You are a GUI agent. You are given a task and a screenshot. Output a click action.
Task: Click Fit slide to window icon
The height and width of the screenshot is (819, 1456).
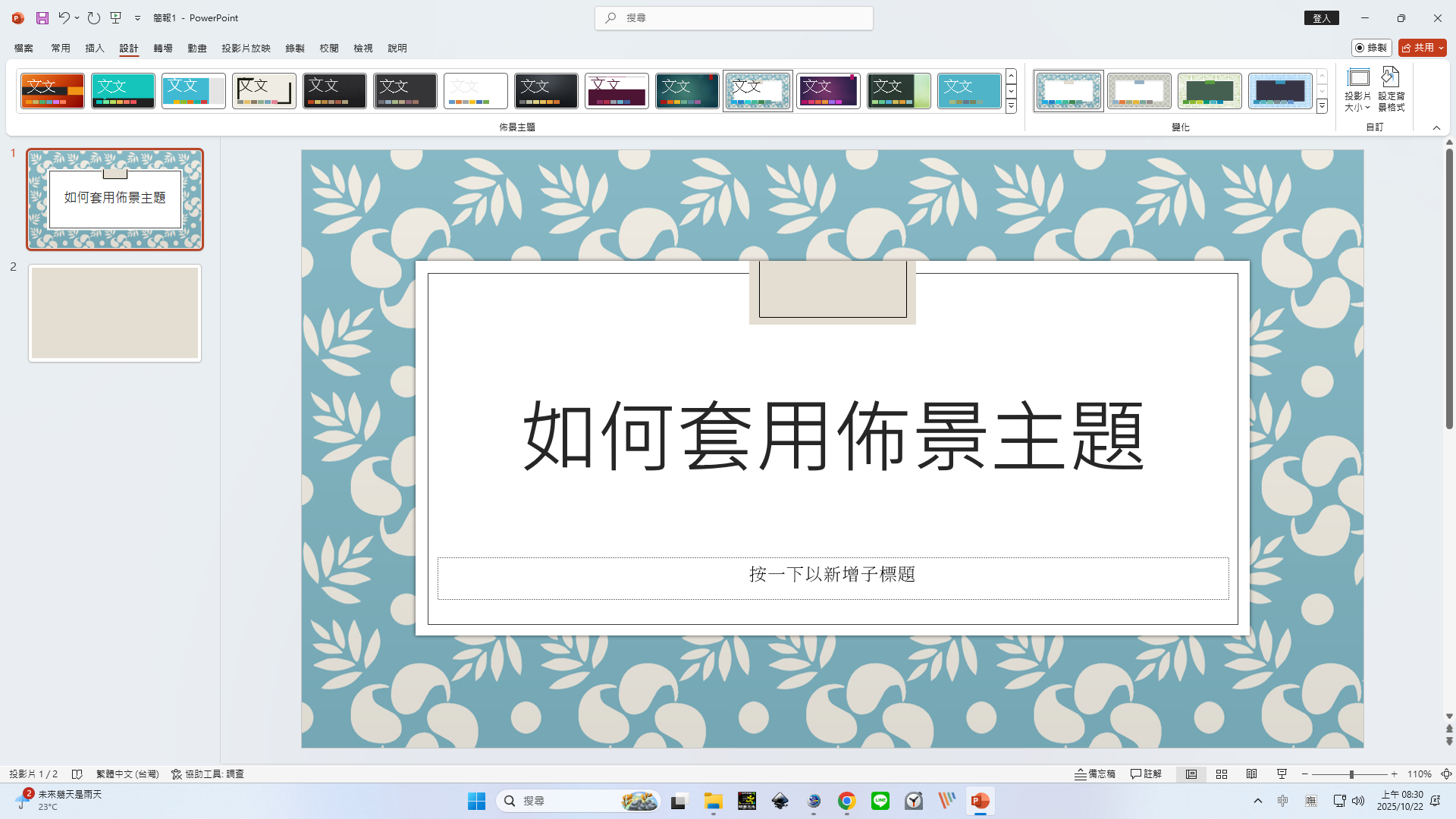pos(1446,774)
